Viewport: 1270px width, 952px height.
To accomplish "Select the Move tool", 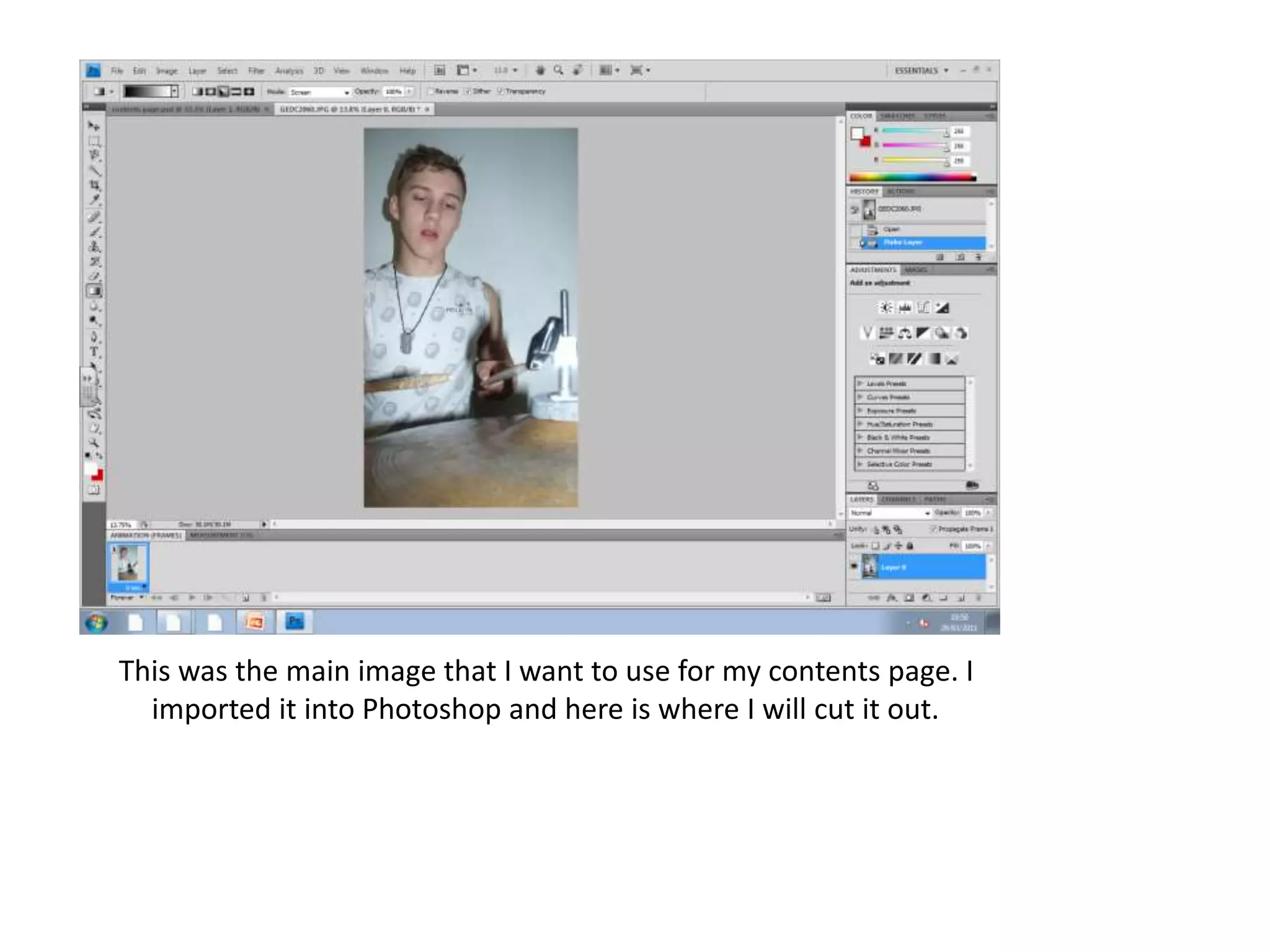I will [x=94, y=126].
